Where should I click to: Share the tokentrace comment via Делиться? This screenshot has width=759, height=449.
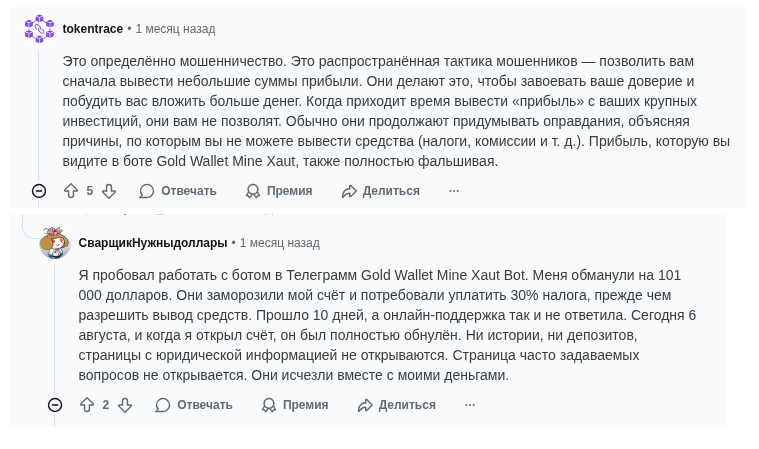381,191
